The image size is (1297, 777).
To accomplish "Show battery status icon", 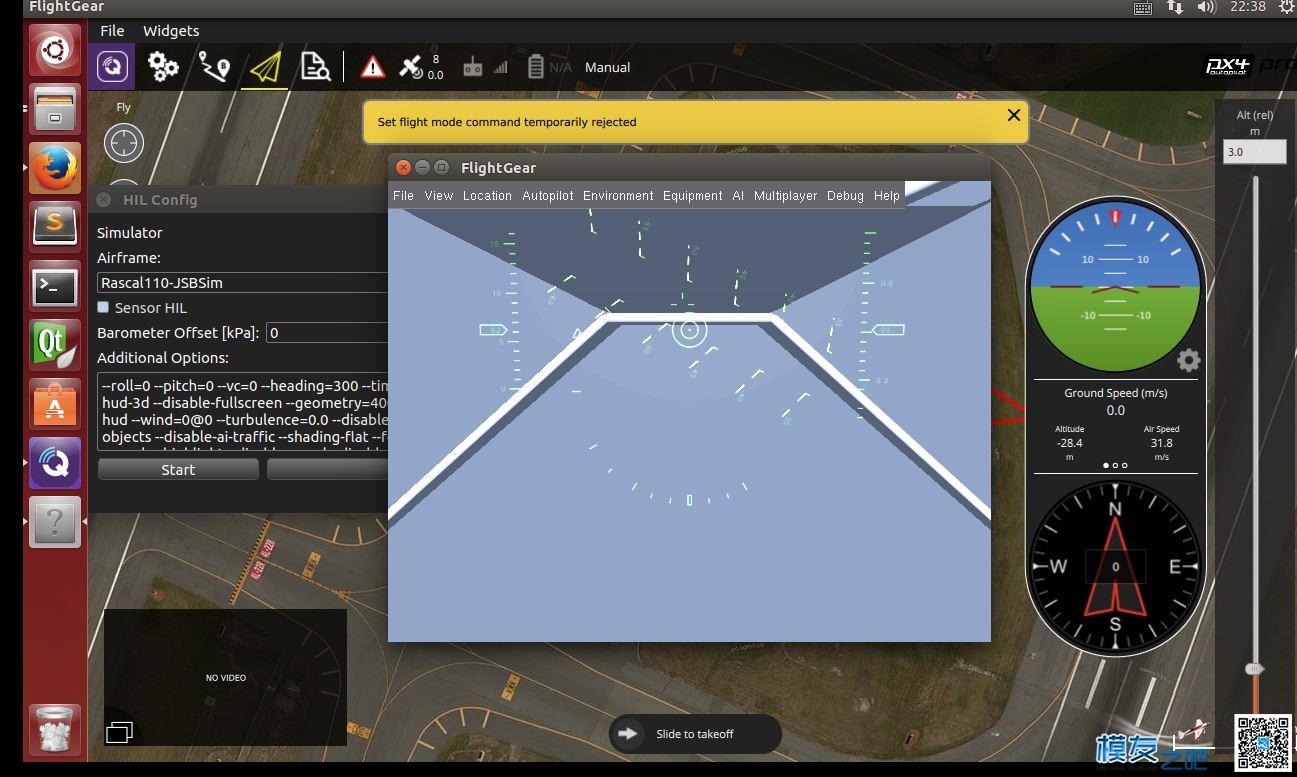I will [x=536, y=67].
